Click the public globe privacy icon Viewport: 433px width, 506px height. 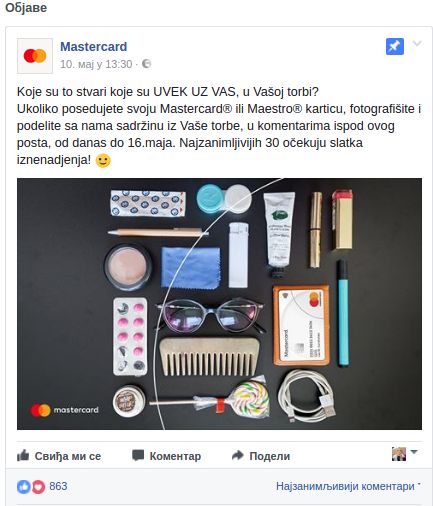click(146, 64)
